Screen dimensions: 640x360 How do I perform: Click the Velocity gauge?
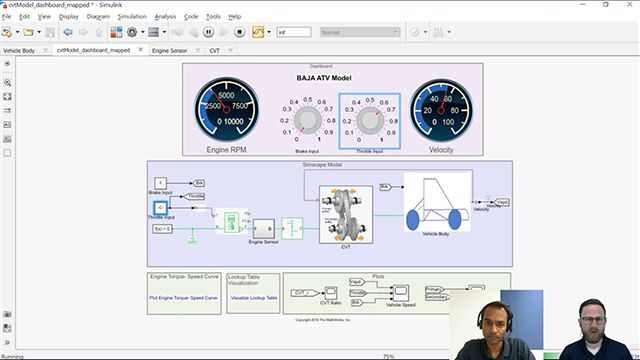pyautogui.click(x=441, y=110)
